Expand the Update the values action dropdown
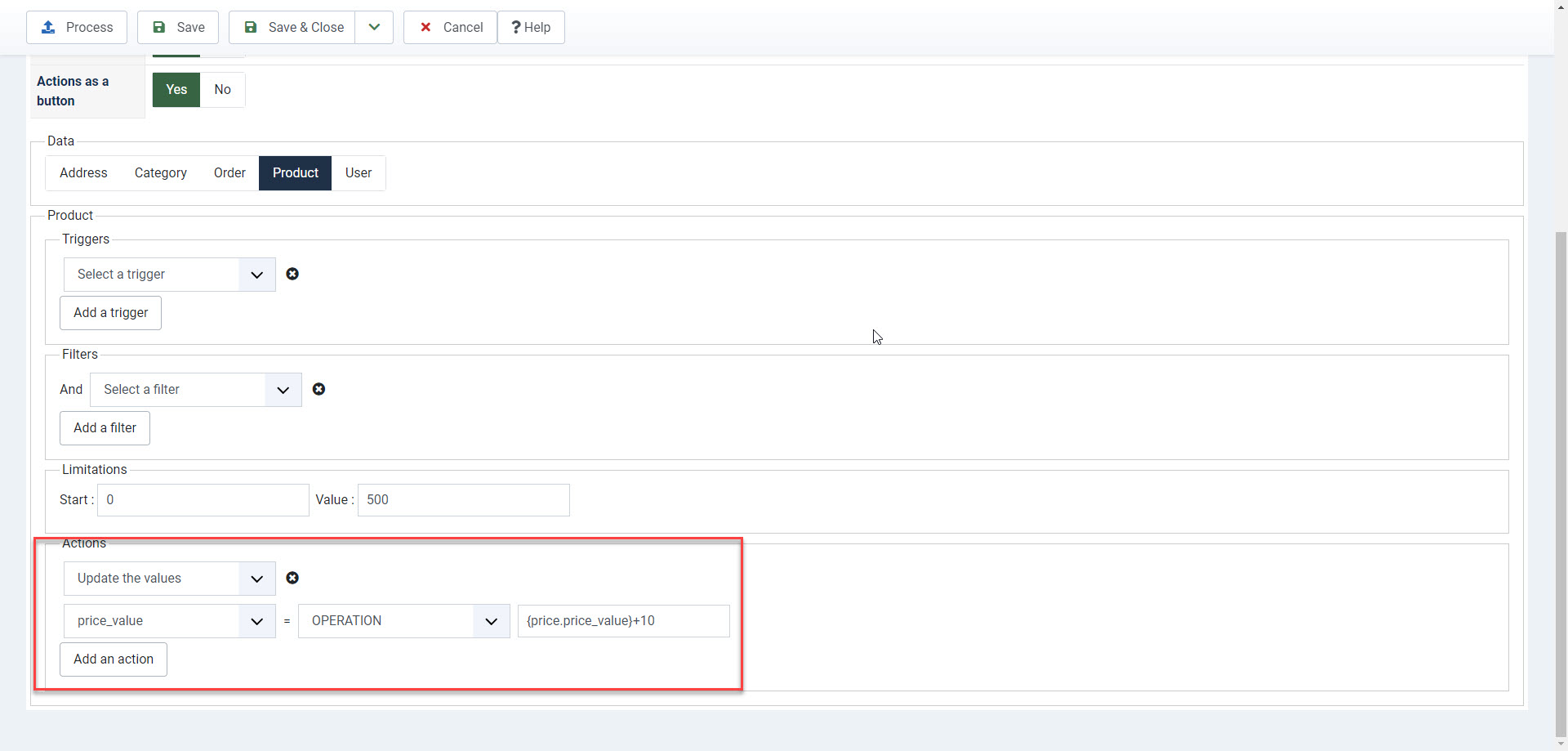 (170, 579)
